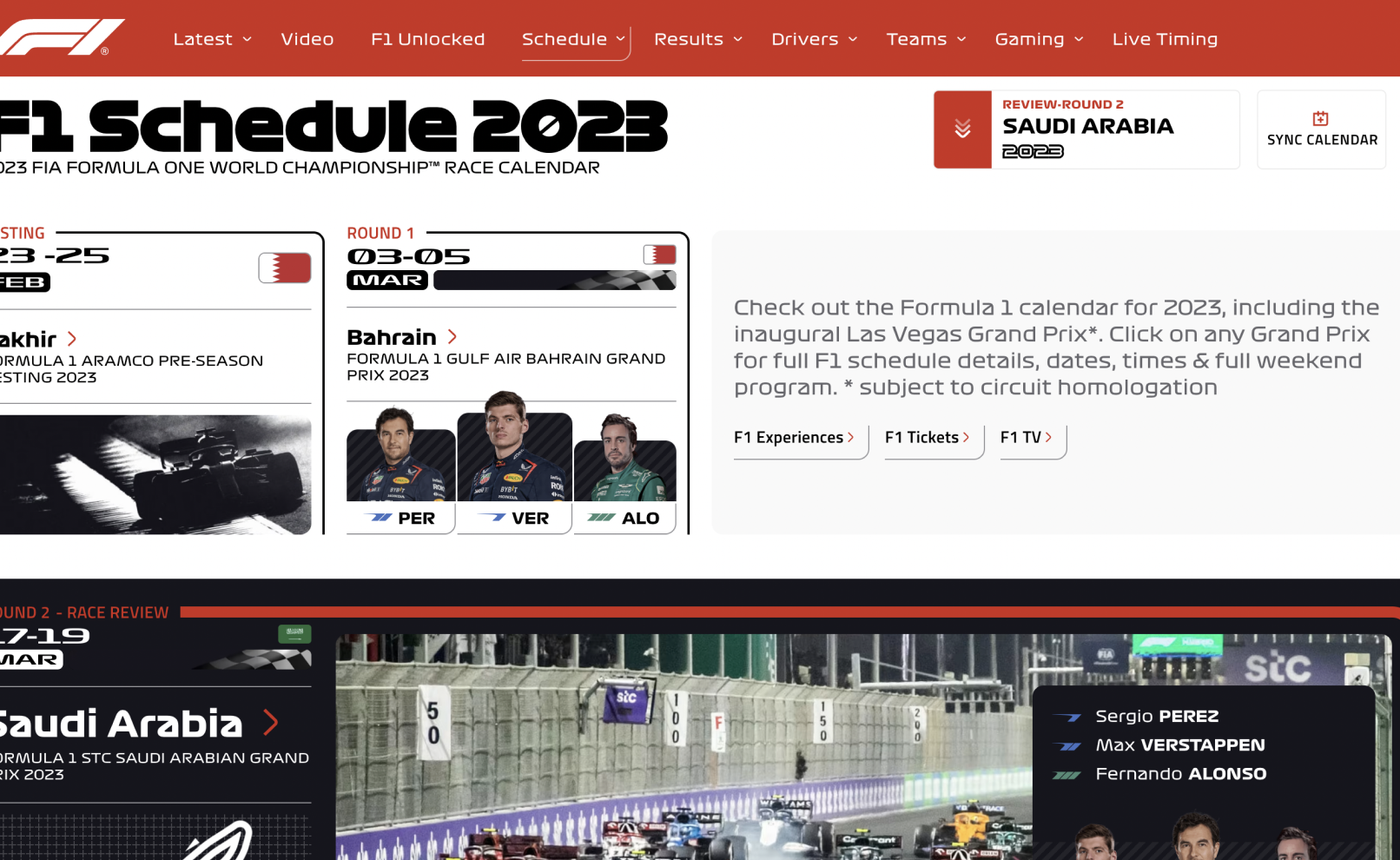Click Bahrain flag on testing card

285,268
